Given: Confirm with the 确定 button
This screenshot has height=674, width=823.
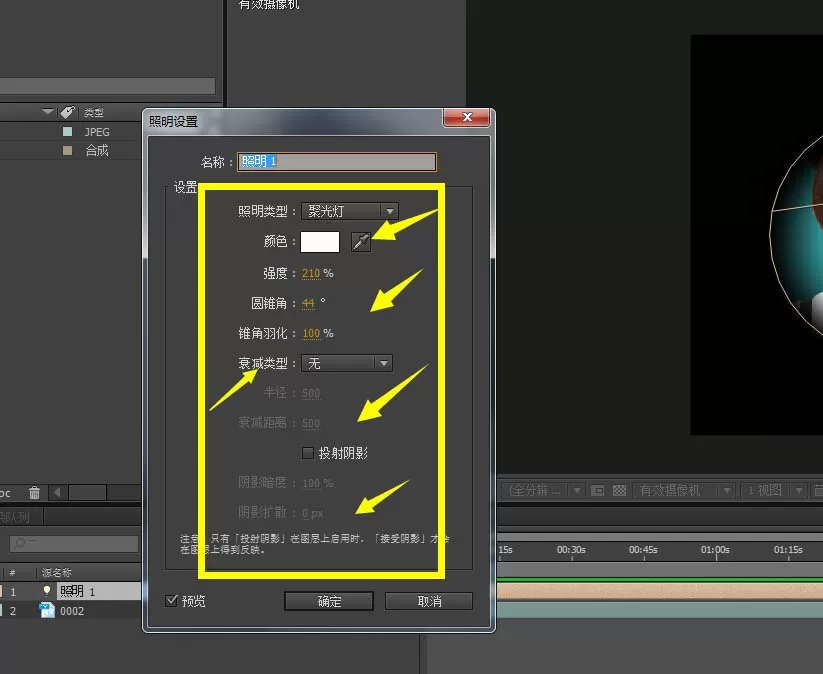Looking at the screenshot, I should (329, 601).
